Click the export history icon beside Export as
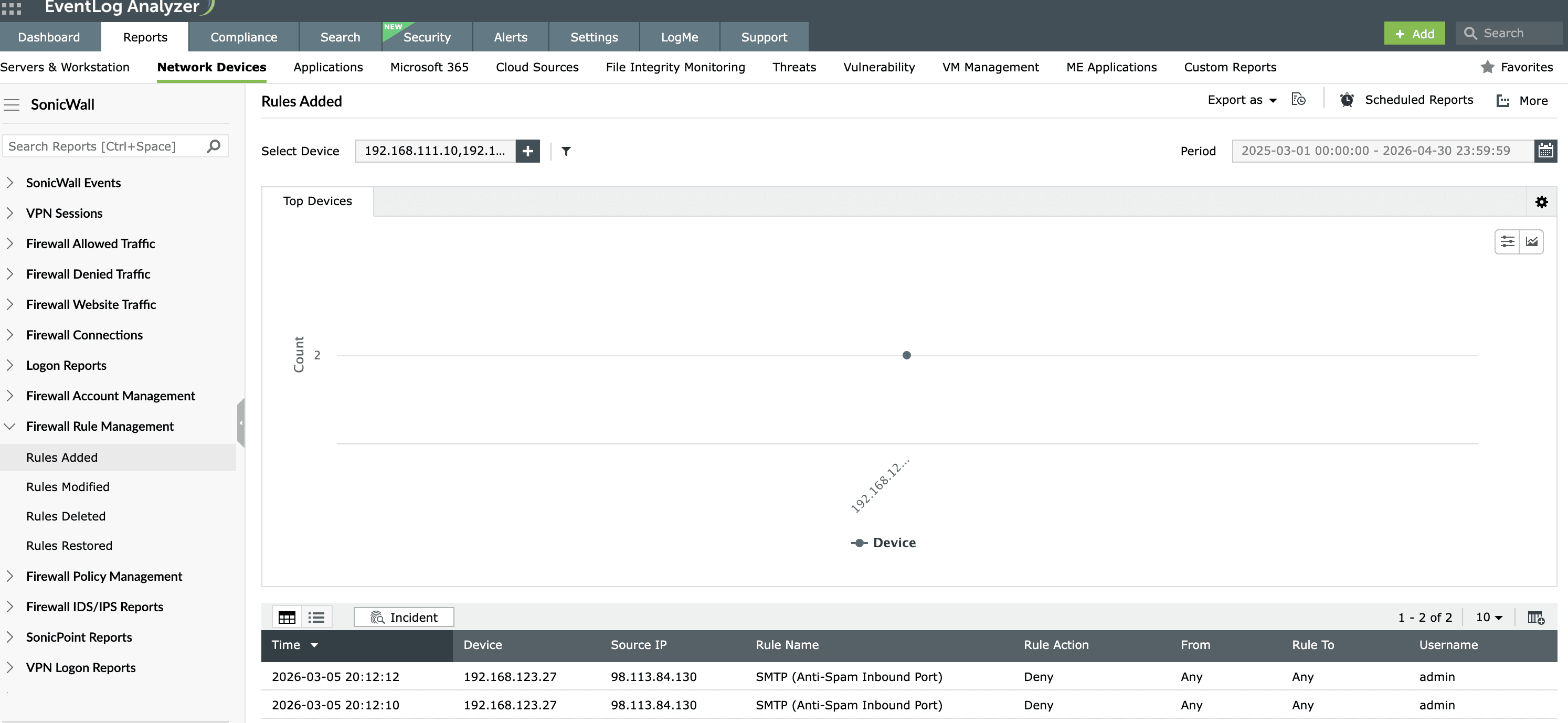The width and height of the screenshot is (1568, 723). 1298,100
